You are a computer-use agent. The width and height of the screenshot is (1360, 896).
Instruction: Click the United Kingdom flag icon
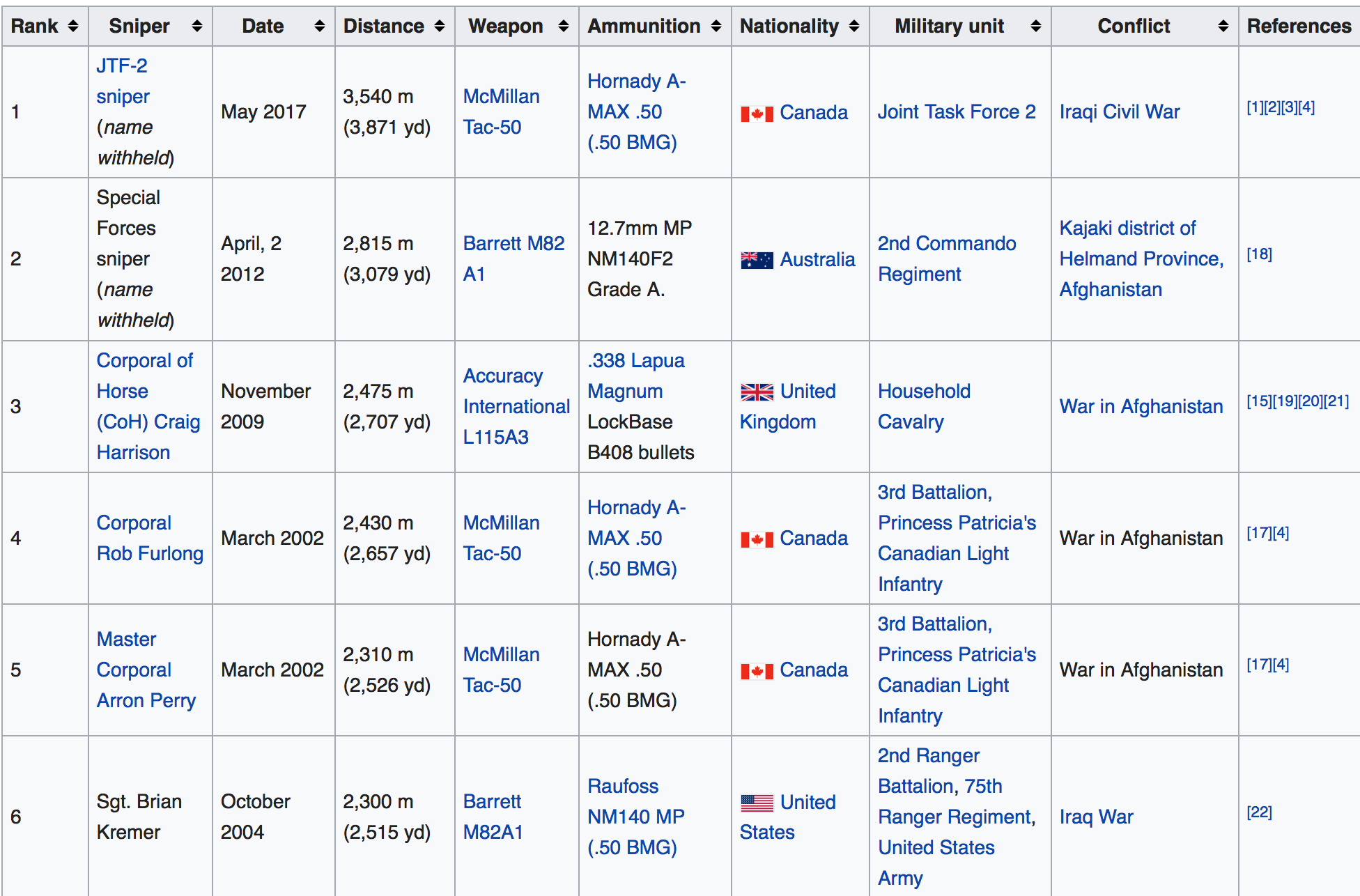pos(757,392)
